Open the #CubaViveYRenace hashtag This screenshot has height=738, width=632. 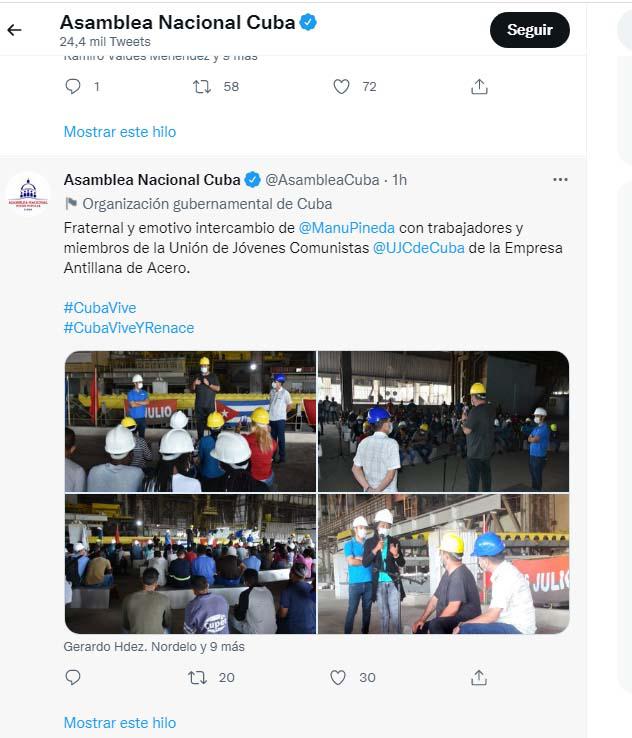(129, 328)
